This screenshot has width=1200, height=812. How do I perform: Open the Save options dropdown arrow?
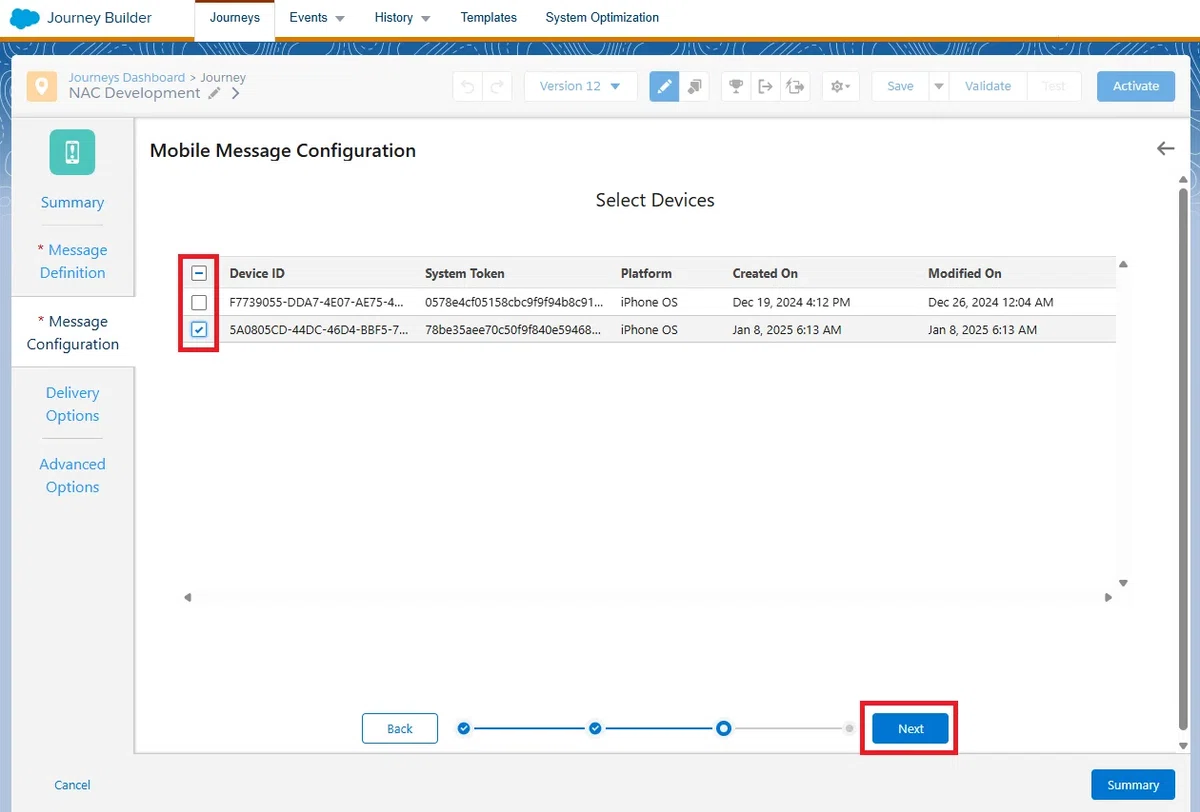pos(938,86)
